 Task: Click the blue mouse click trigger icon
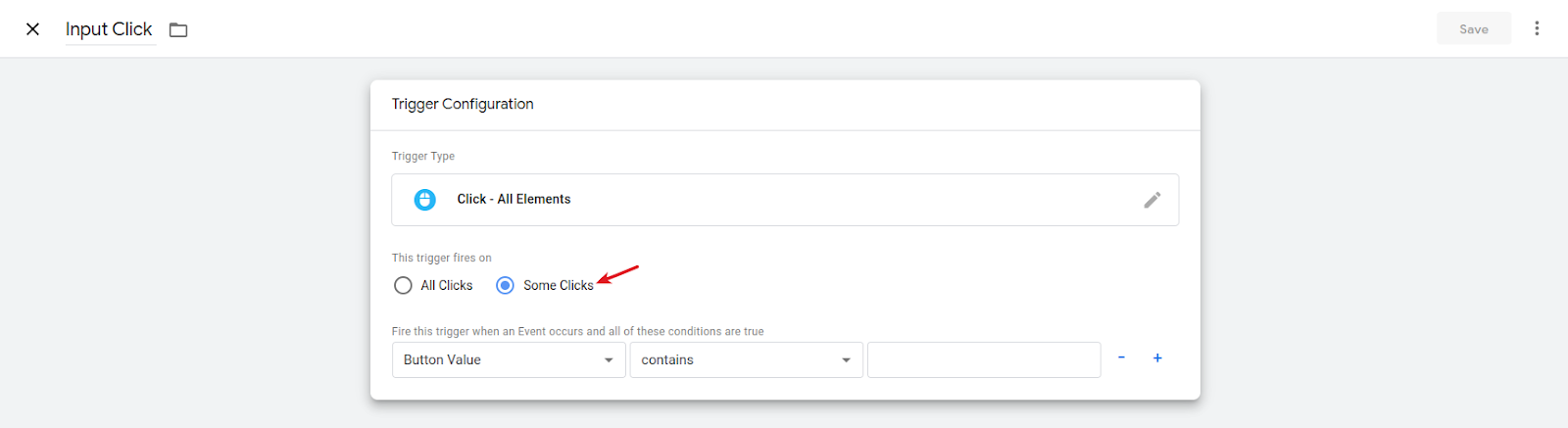tap(425, 200)
